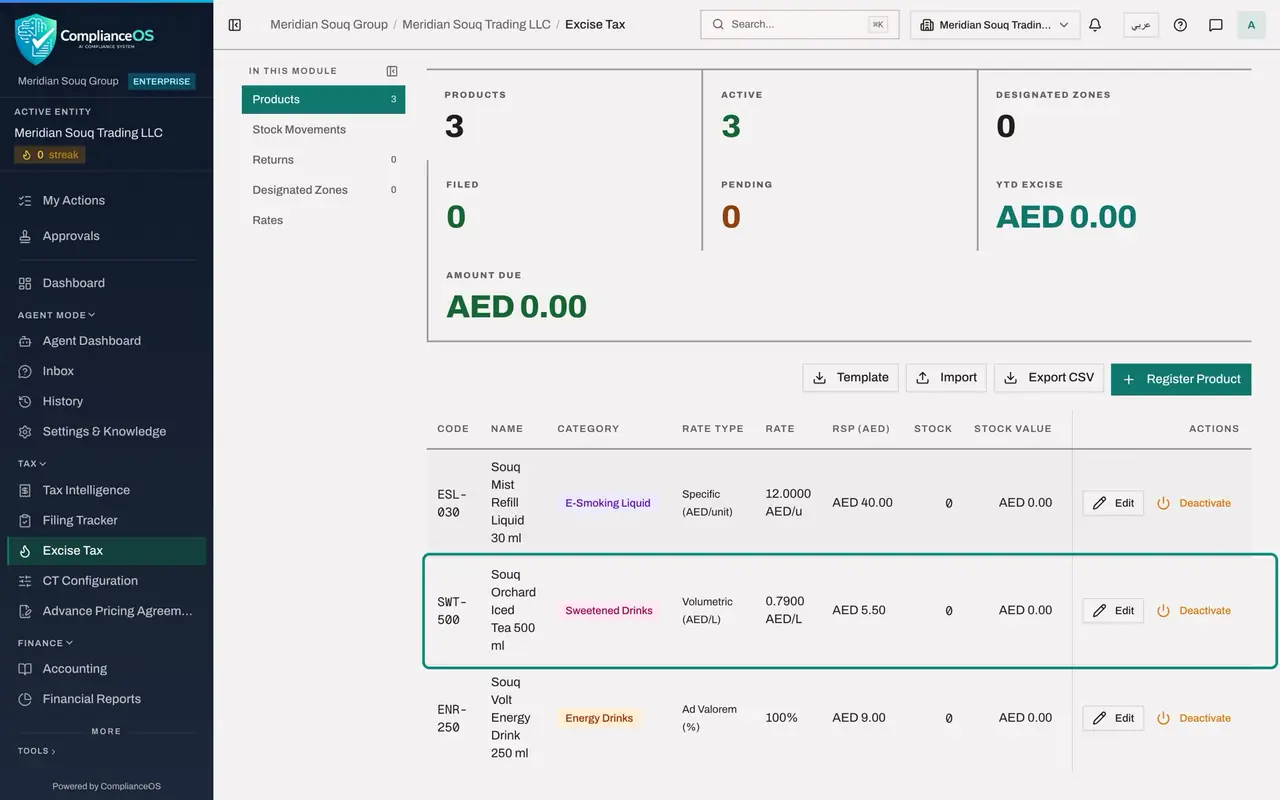Click the Accounting book icon

[25, 669]
